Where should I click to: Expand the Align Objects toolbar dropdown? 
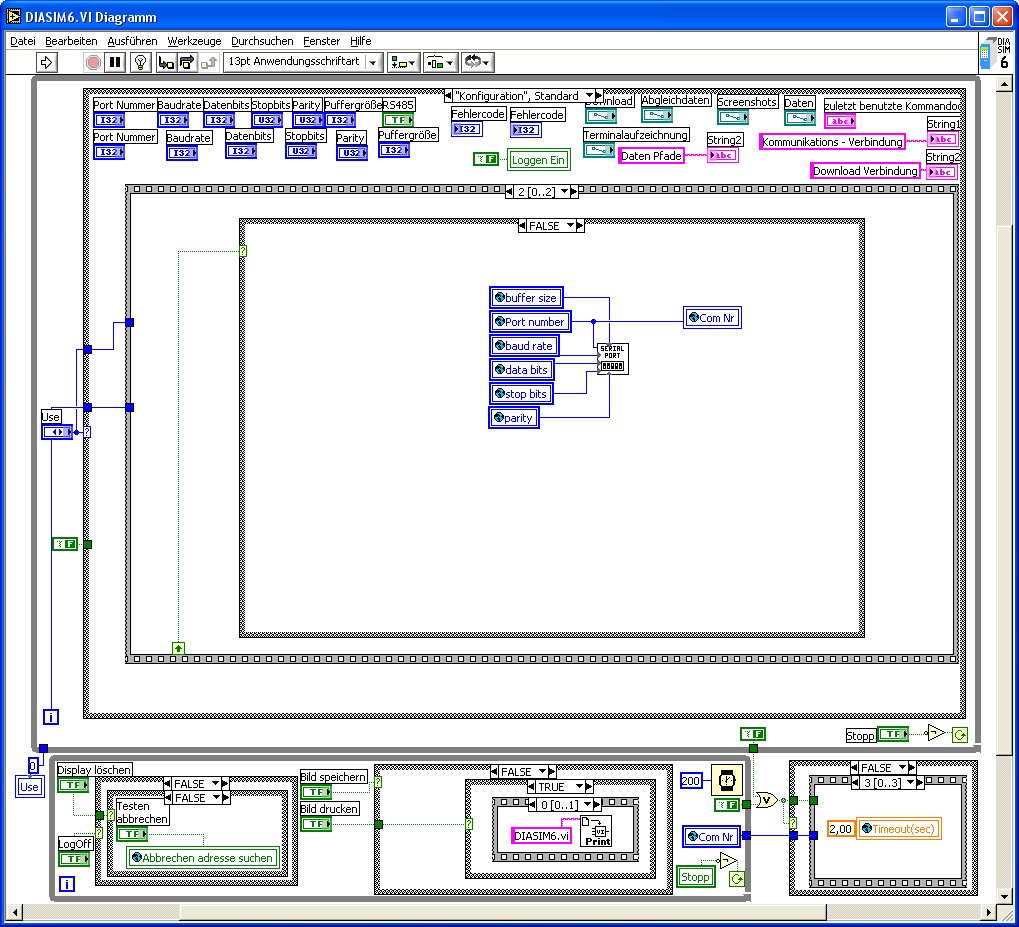(x=404, y=62)
